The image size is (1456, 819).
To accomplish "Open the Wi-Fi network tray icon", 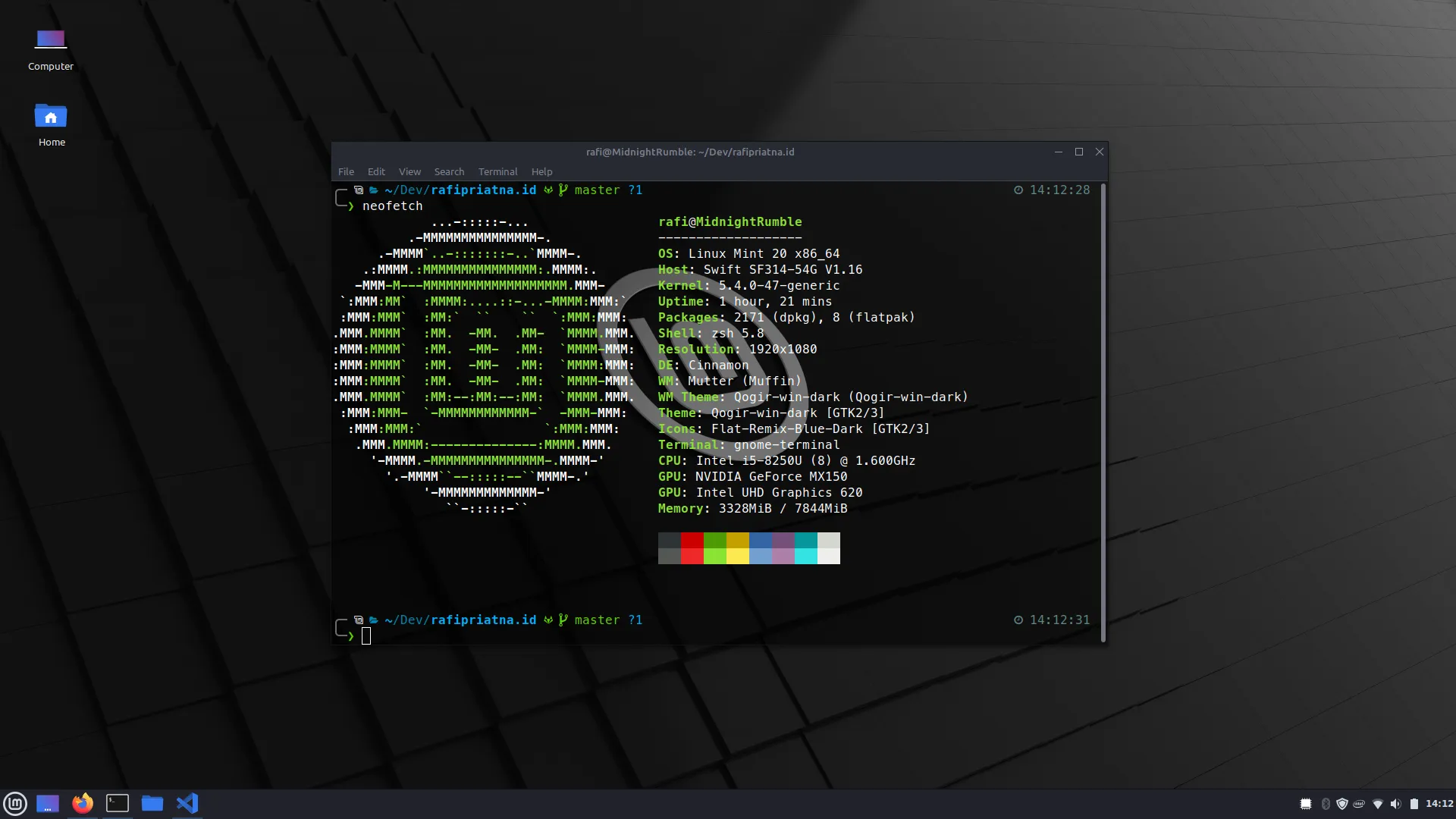I will point(1379,803).
